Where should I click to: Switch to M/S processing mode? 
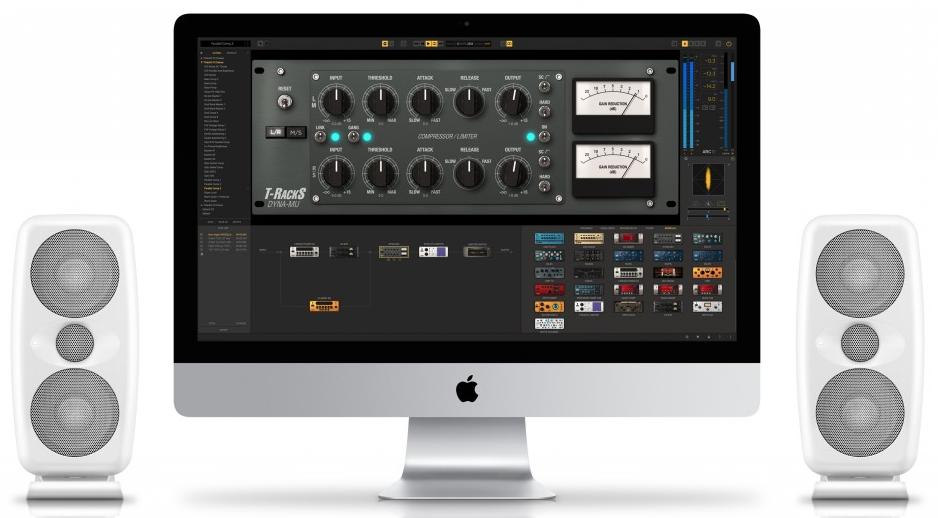[296, 132]
